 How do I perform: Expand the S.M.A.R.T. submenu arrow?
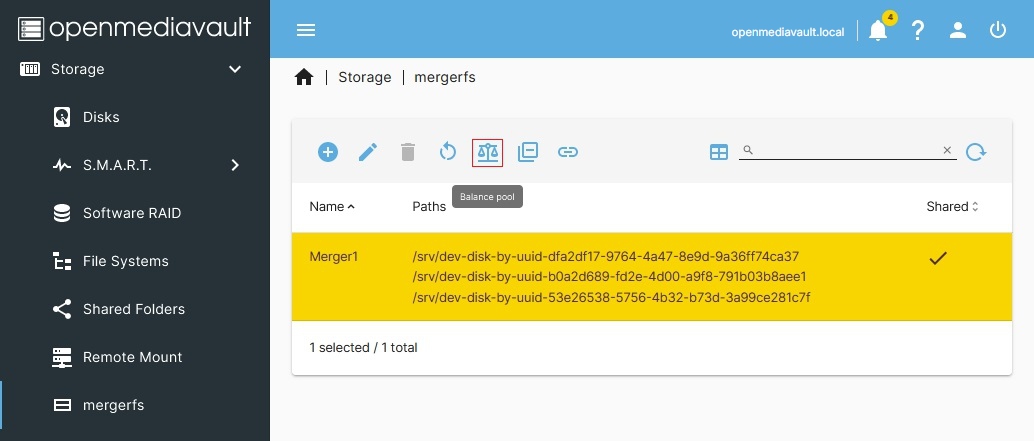[x=235, y=165]
